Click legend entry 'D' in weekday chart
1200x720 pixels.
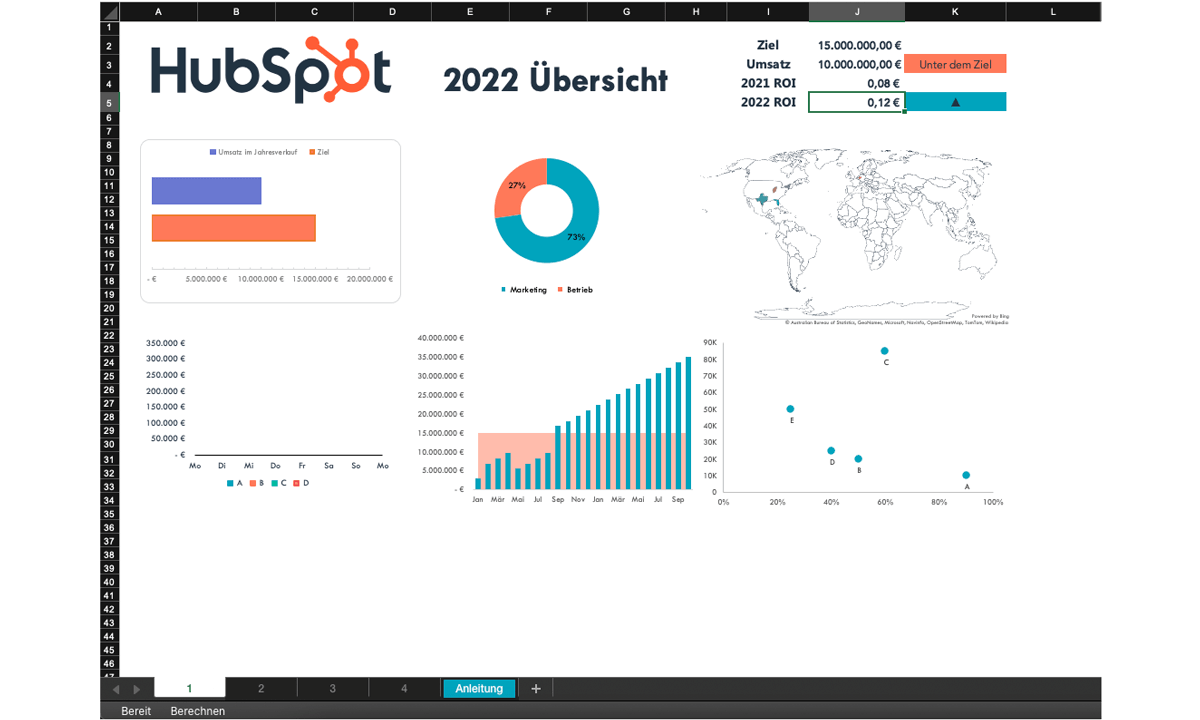pyautogui.click(x=300, y=483)
